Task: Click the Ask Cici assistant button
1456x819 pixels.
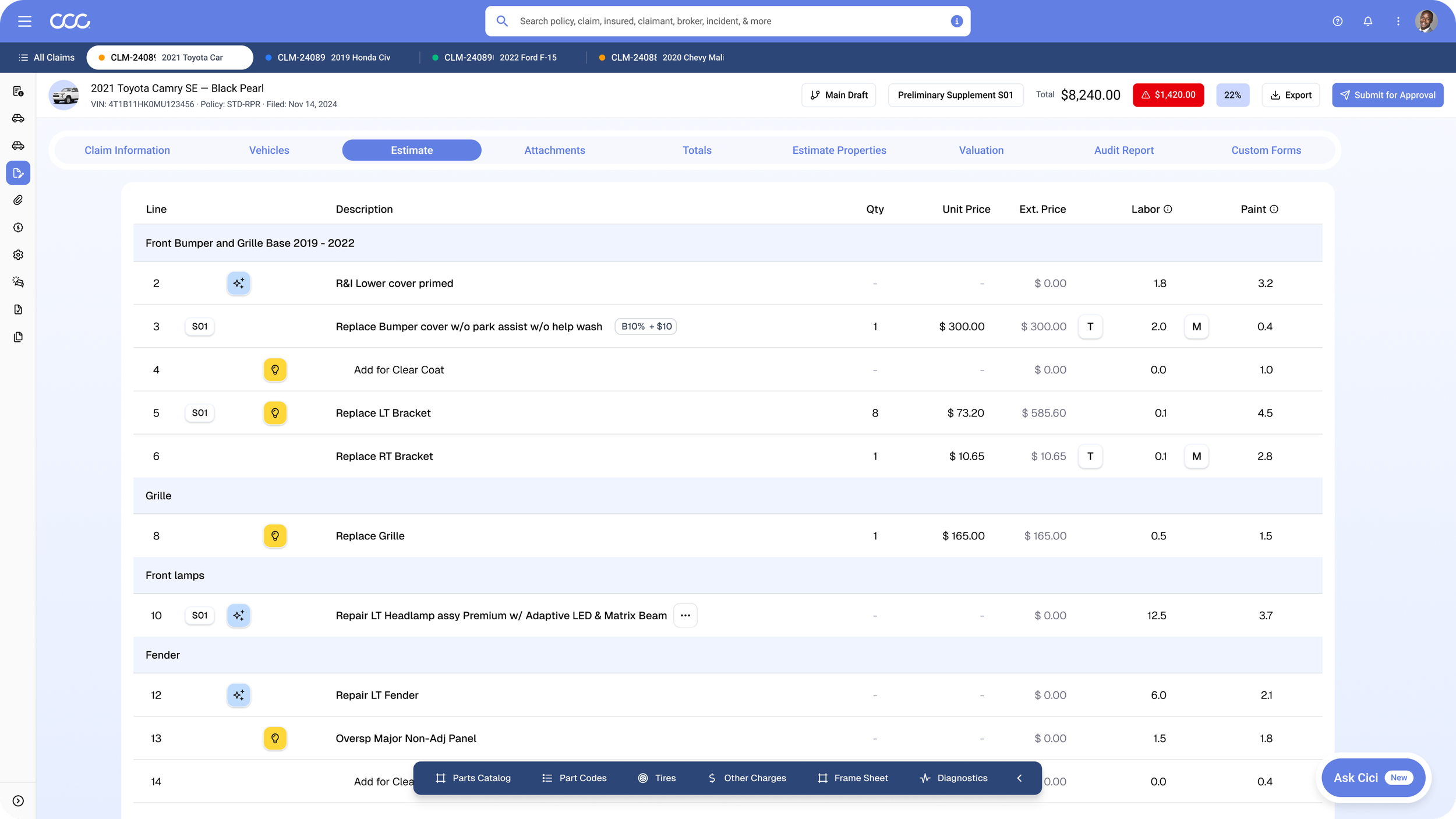Action: click(x=1373, y=778)
